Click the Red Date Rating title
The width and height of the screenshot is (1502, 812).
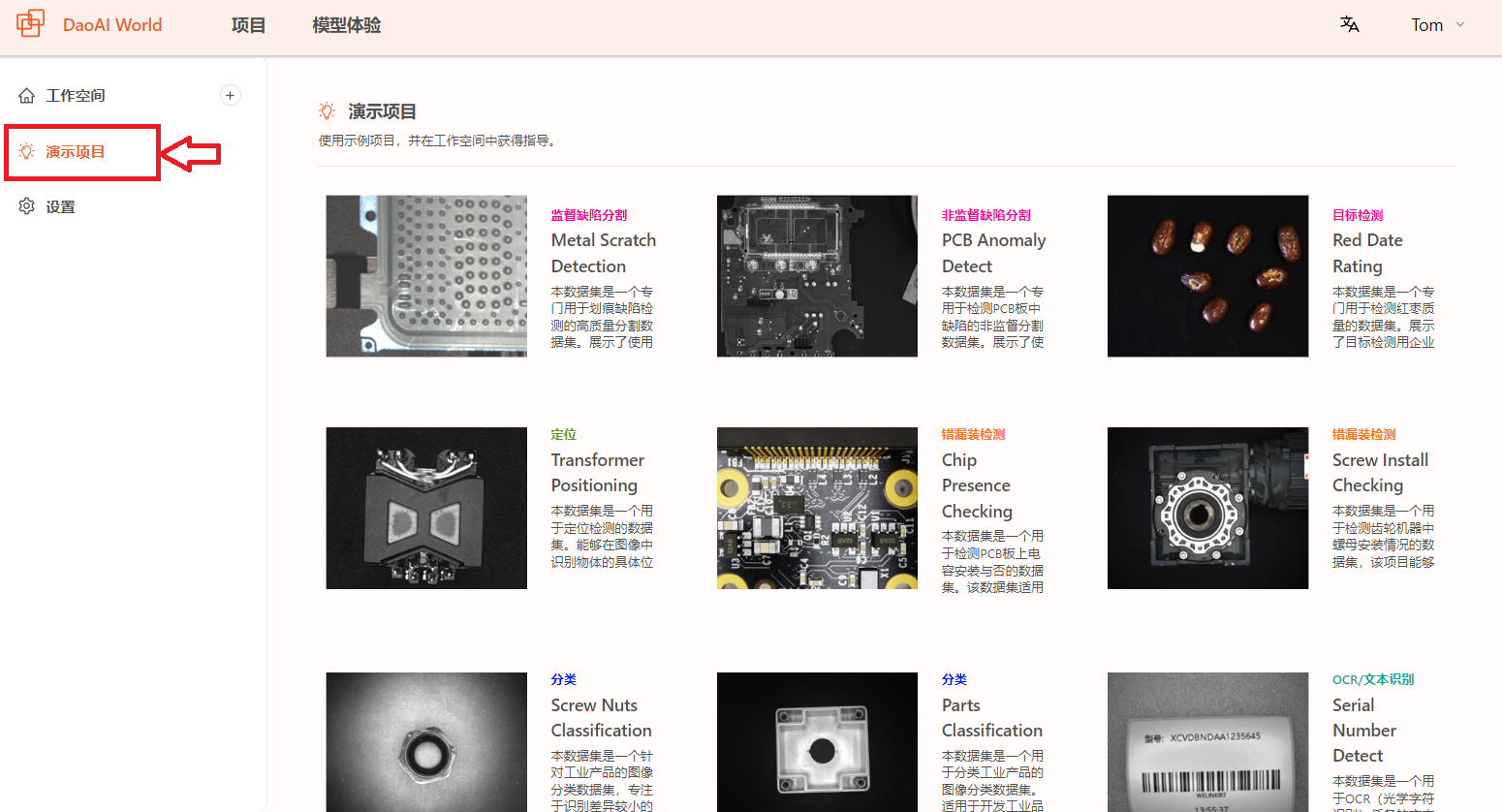point(1367,253)
